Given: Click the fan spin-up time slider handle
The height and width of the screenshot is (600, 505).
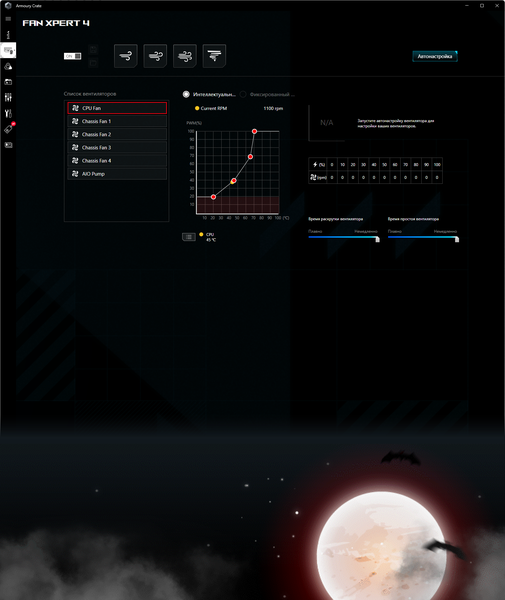Looking at the screenshot, I should (377, 240).
